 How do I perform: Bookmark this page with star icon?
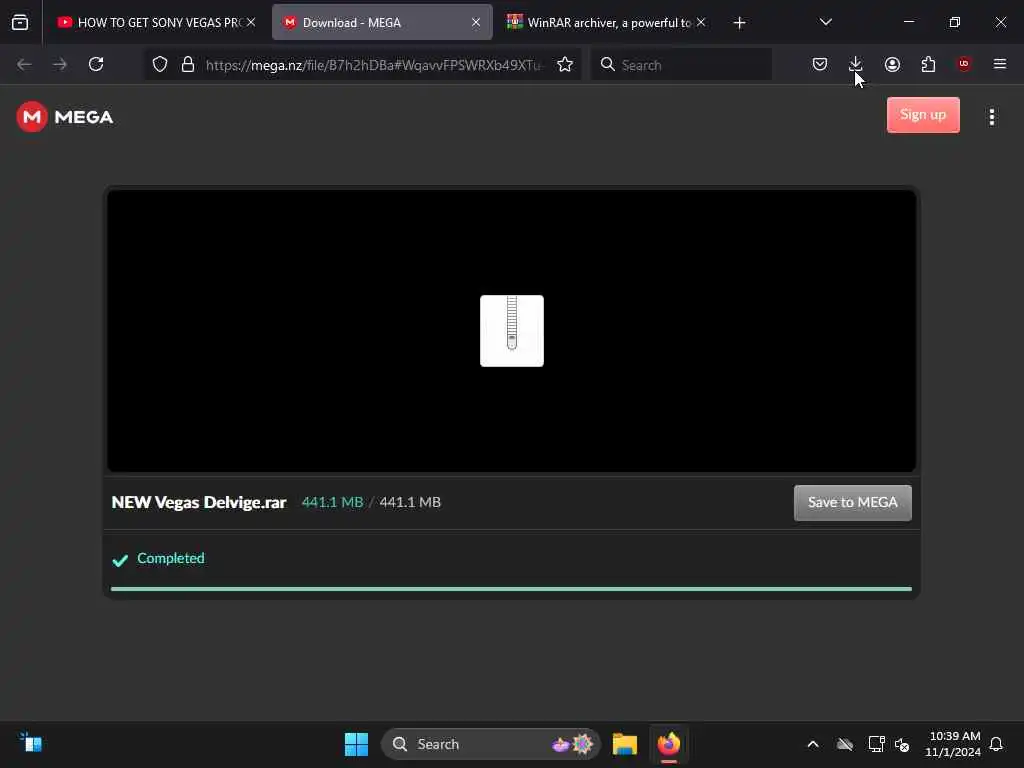[565, 64]
